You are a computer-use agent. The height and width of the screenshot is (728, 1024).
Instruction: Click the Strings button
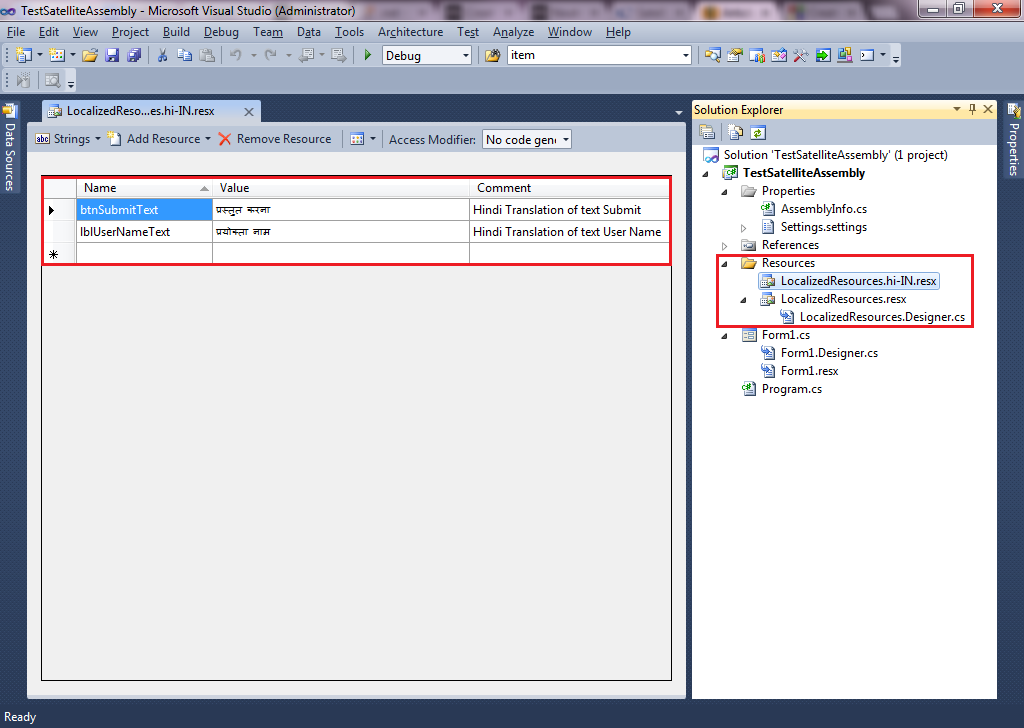pos(63,138)
